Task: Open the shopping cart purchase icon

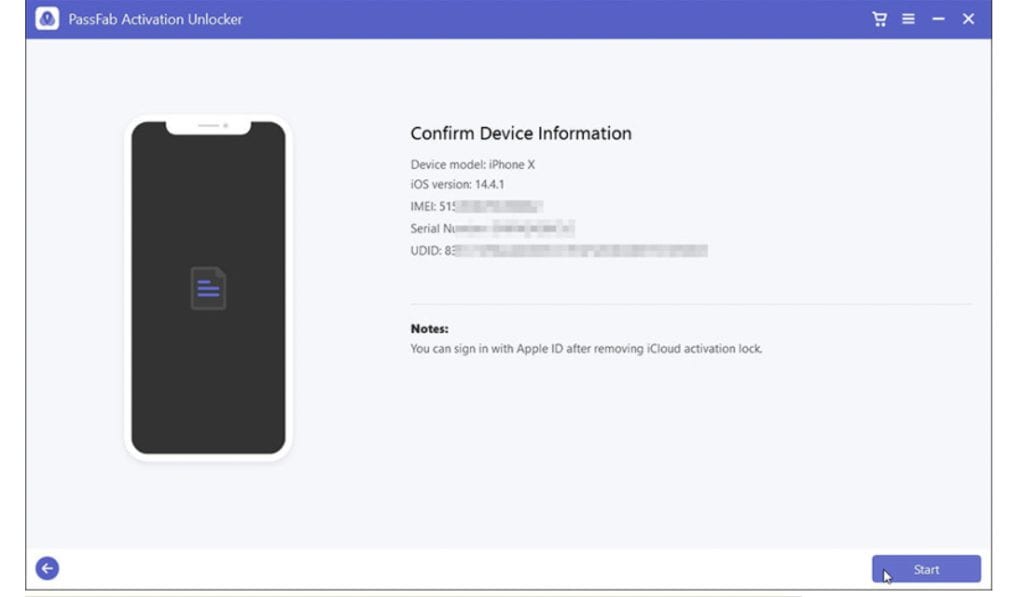Action: pos(880,19)
